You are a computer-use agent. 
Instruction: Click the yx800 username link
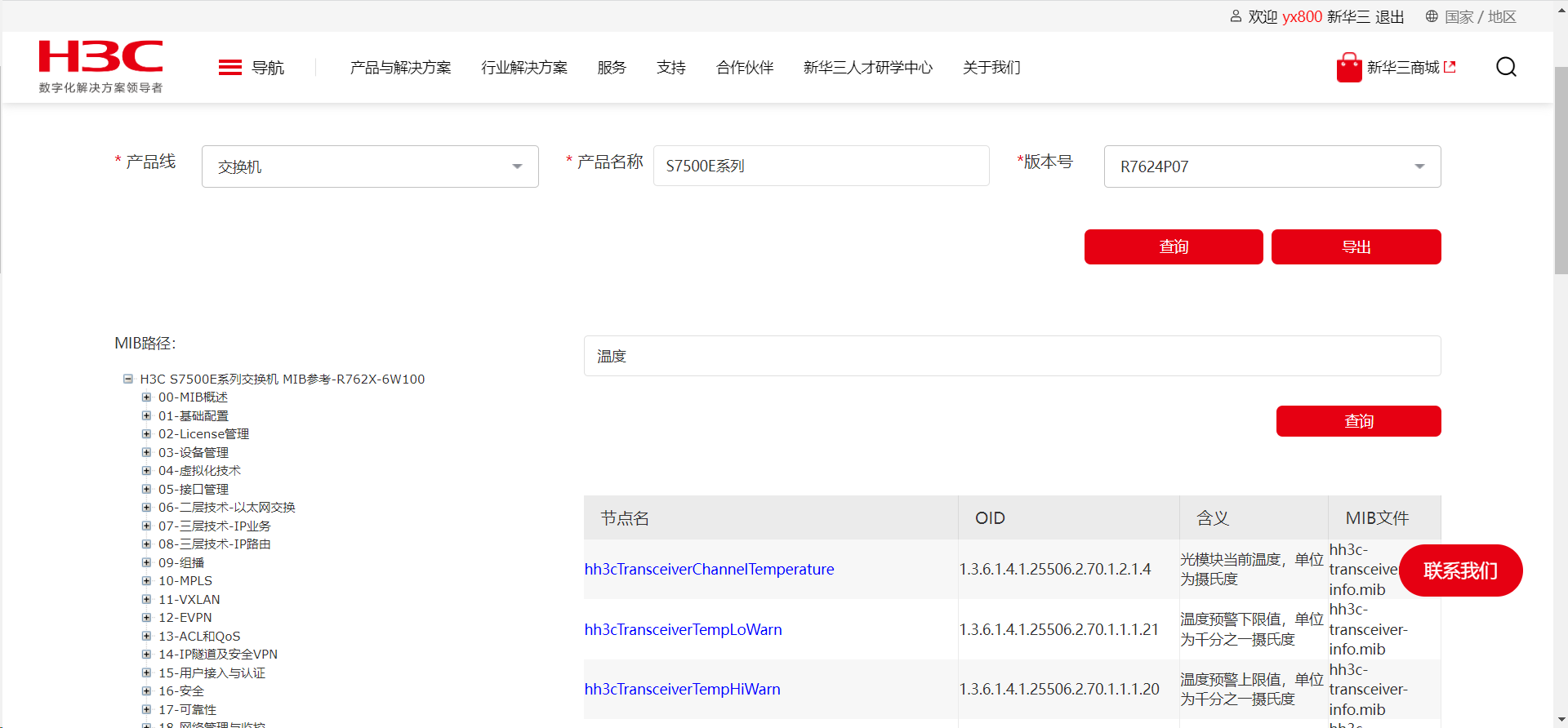1302,17
